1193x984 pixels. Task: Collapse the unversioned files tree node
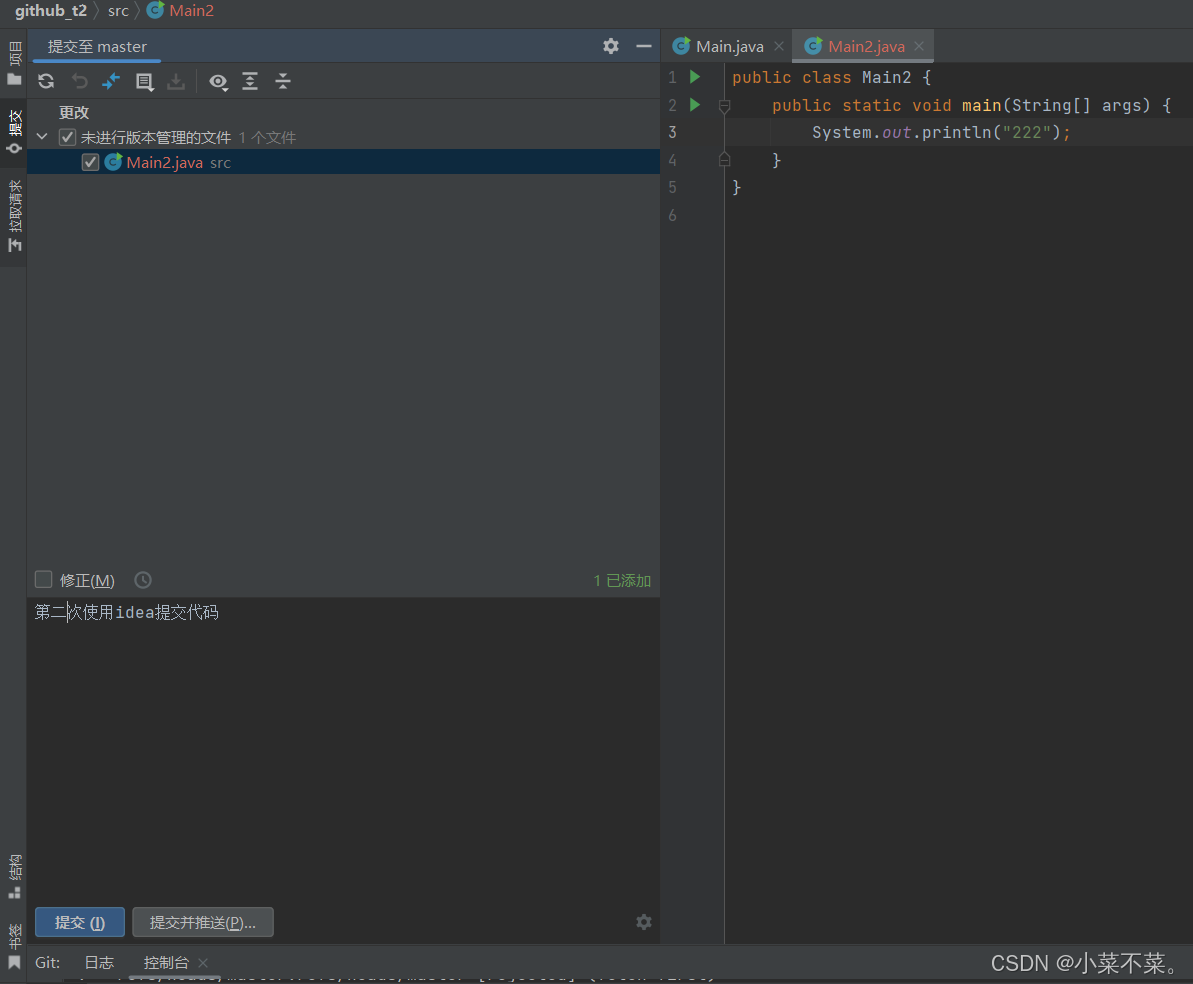(42, 137)
